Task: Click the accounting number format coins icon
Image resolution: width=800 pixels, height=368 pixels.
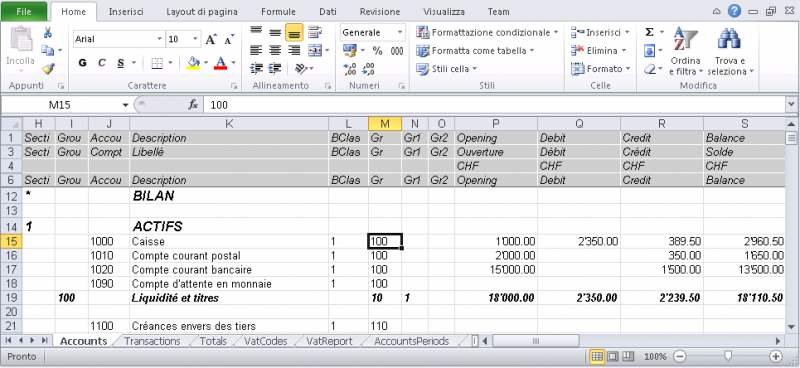Action: point(349,50)
